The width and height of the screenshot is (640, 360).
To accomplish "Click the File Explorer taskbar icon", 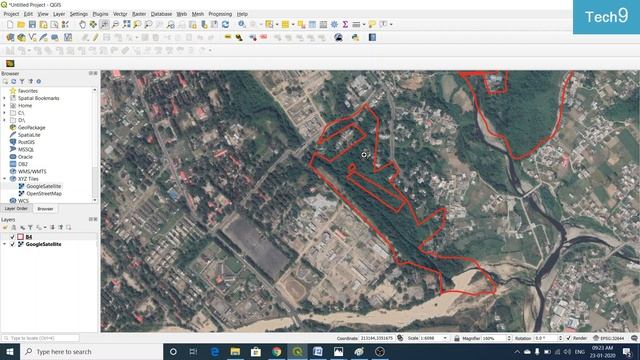I will (x=235, y=352).
